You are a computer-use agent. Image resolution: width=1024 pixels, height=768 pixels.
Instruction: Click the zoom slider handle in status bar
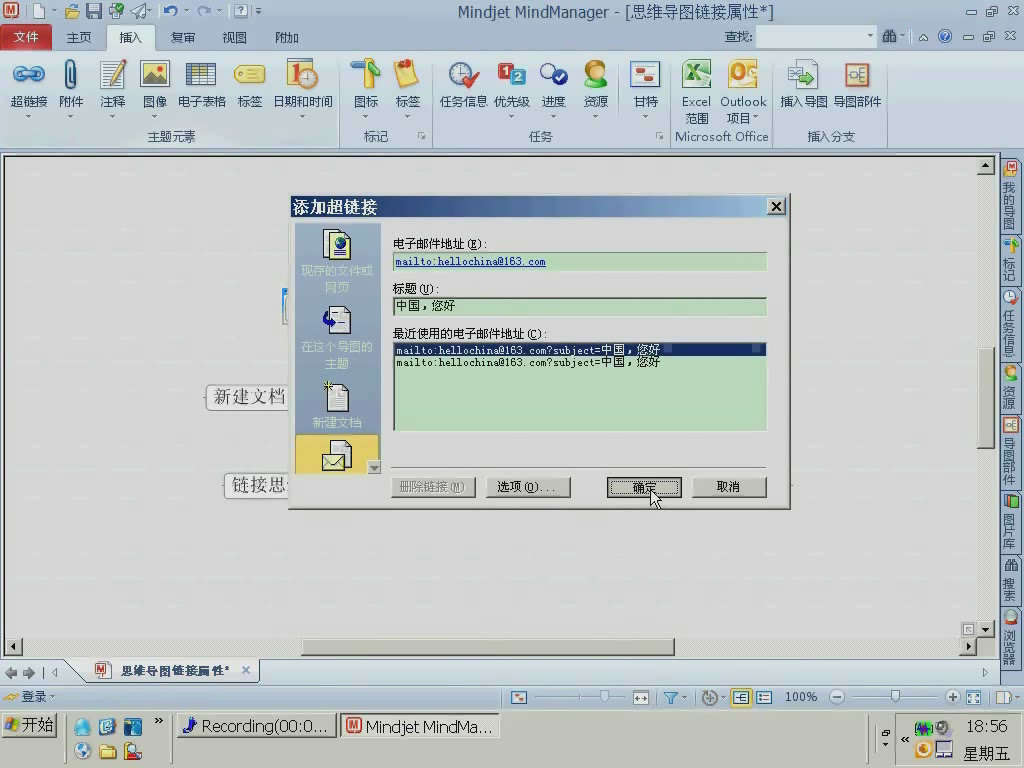point(895,697)
